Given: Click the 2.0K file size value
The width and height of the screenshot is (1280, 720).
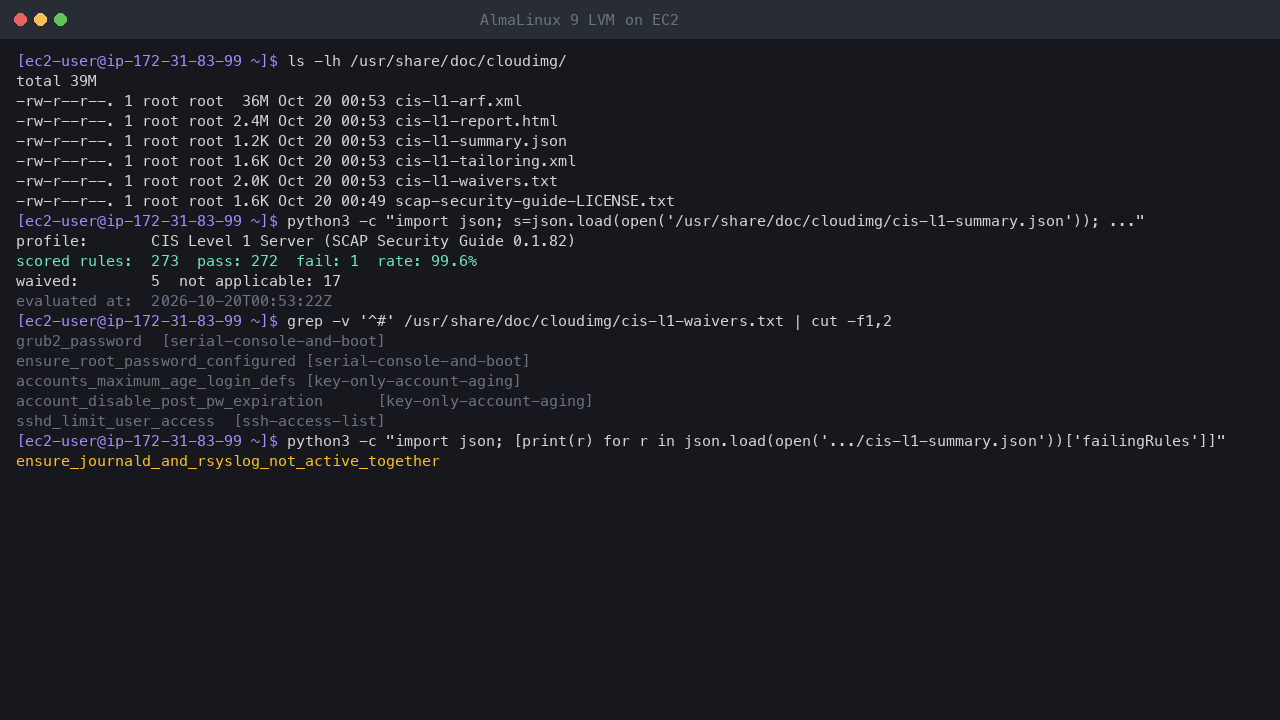Looking at the screenshot, I should coord(251,181).
